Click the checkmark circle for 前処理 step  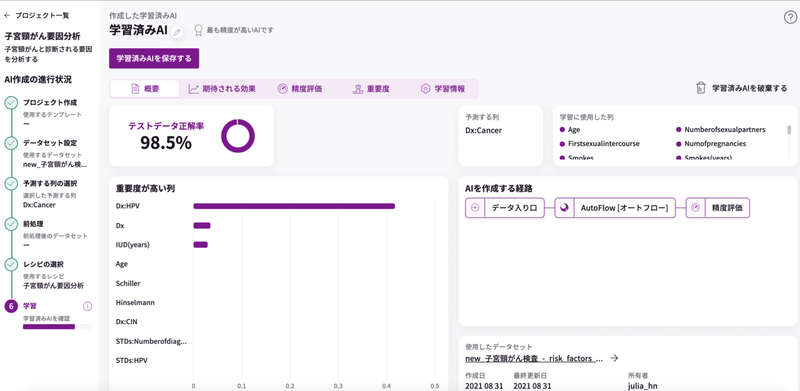(x=11, y=224)
